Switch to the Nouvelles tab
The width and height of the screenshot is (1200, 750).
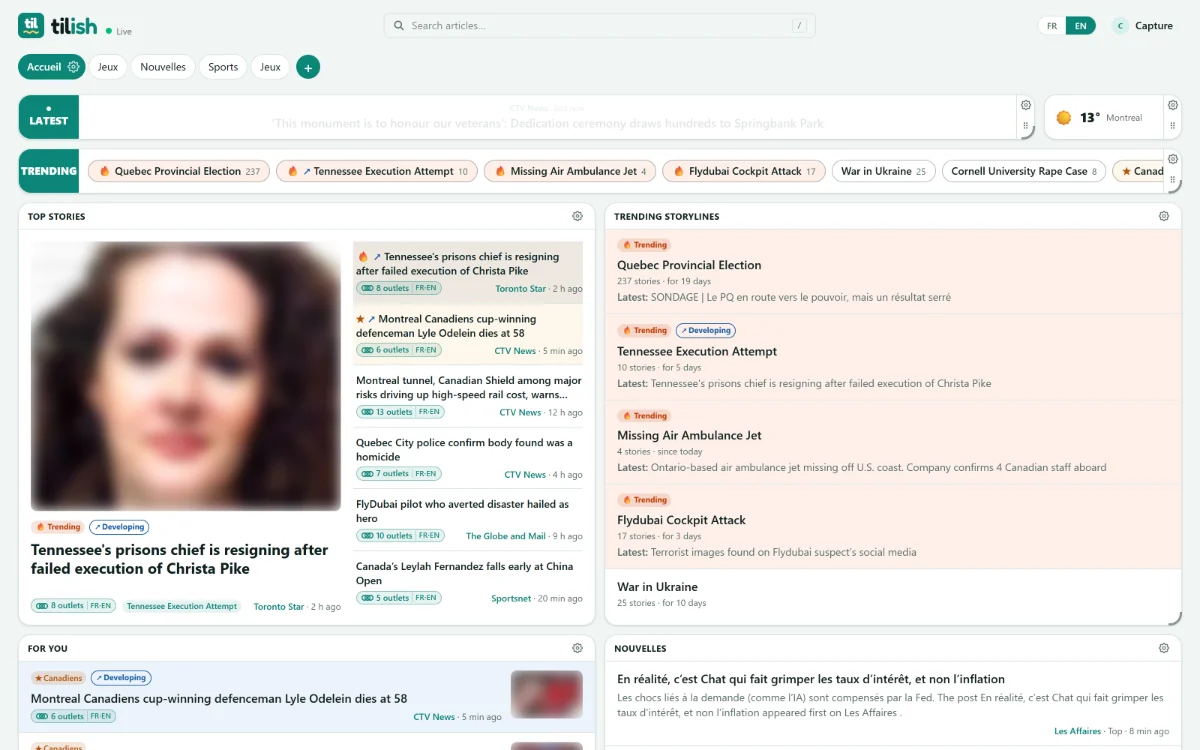click(163, 67)
